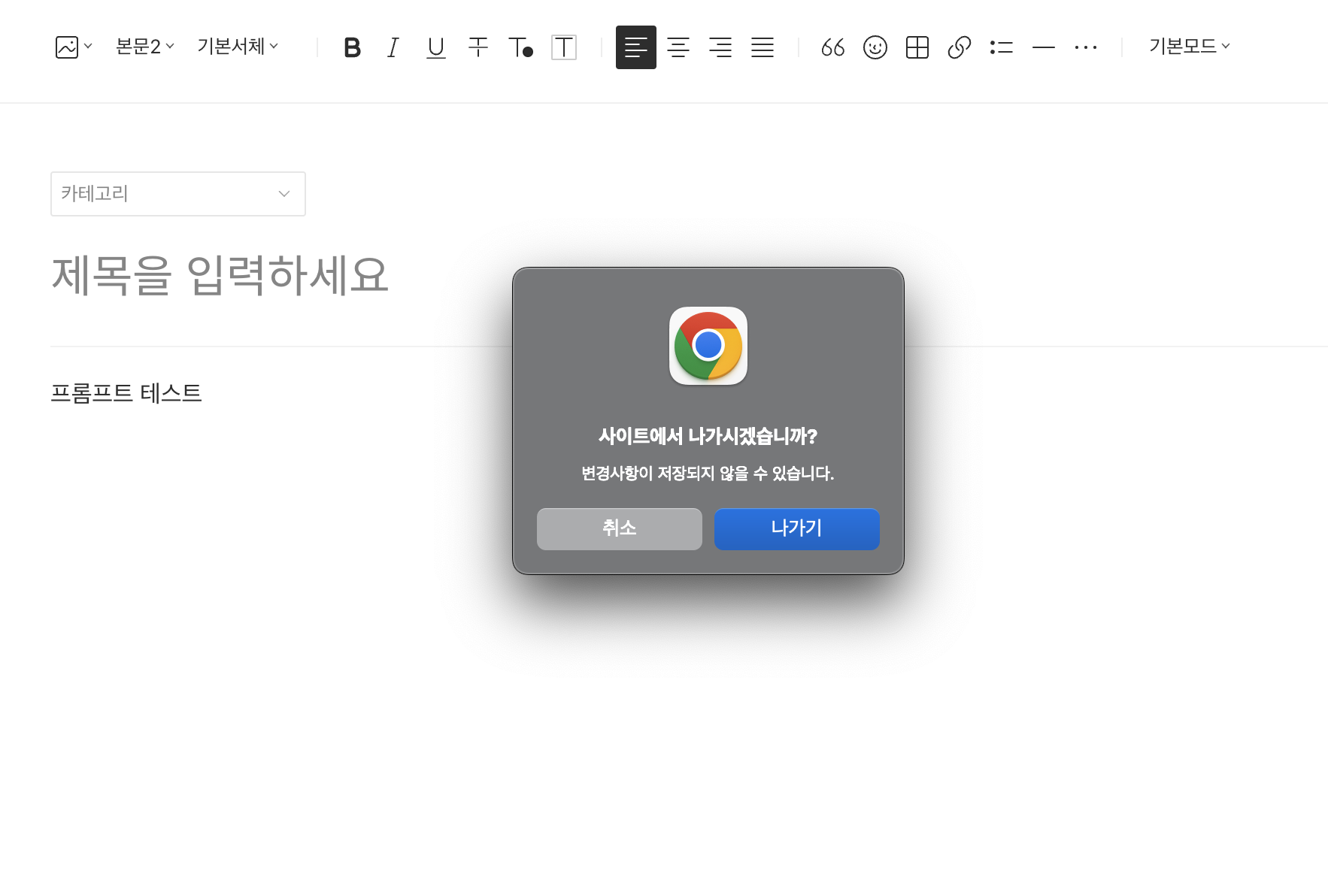This screenshot has height=896, width=1328.
Task: Expand the 카테고리 category dropdown
Action: pyautogui.click(x=178, y=194)
